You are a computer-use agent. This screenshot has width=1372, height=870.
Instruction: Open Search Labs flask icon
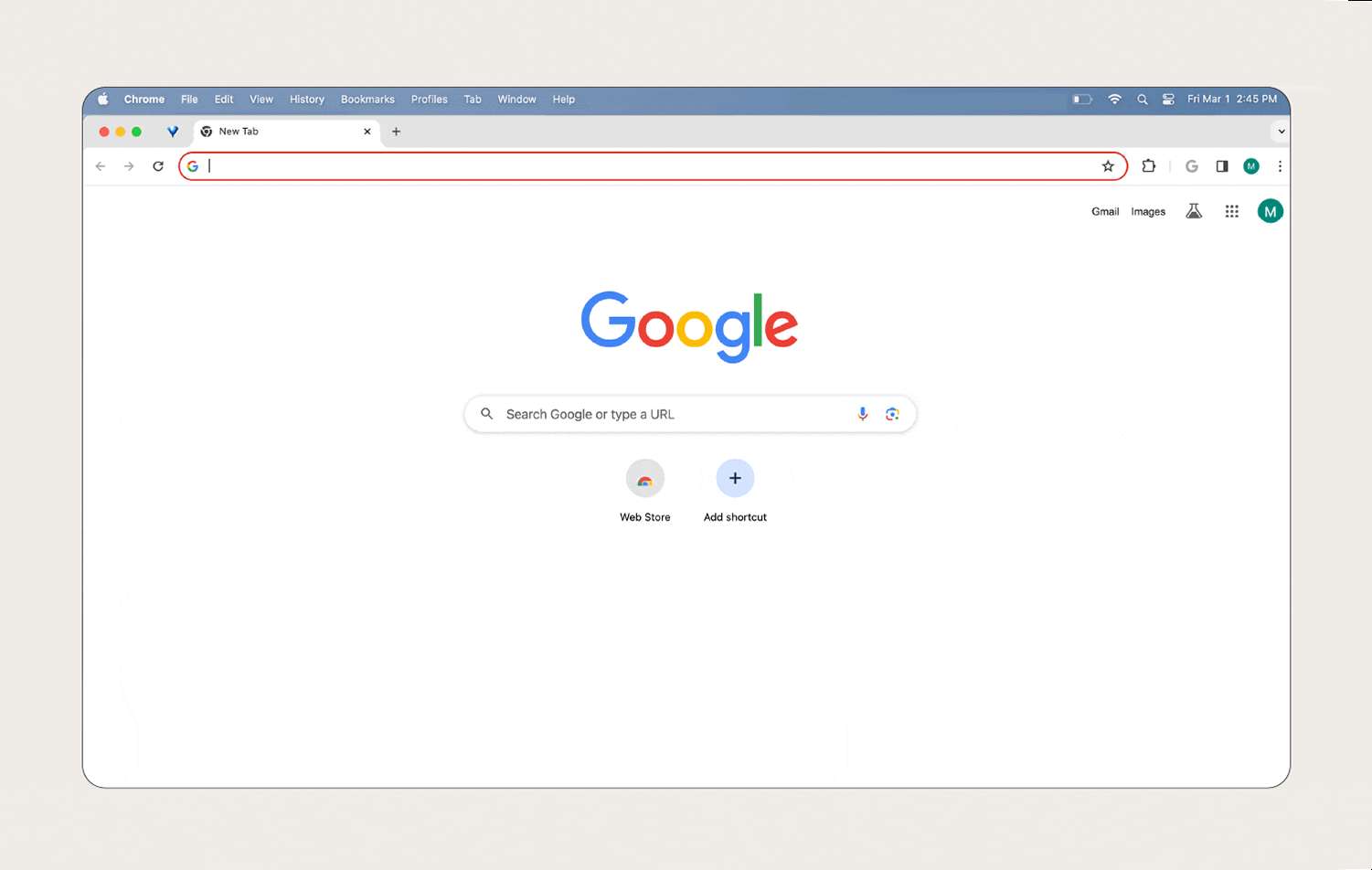[1194, 212]
